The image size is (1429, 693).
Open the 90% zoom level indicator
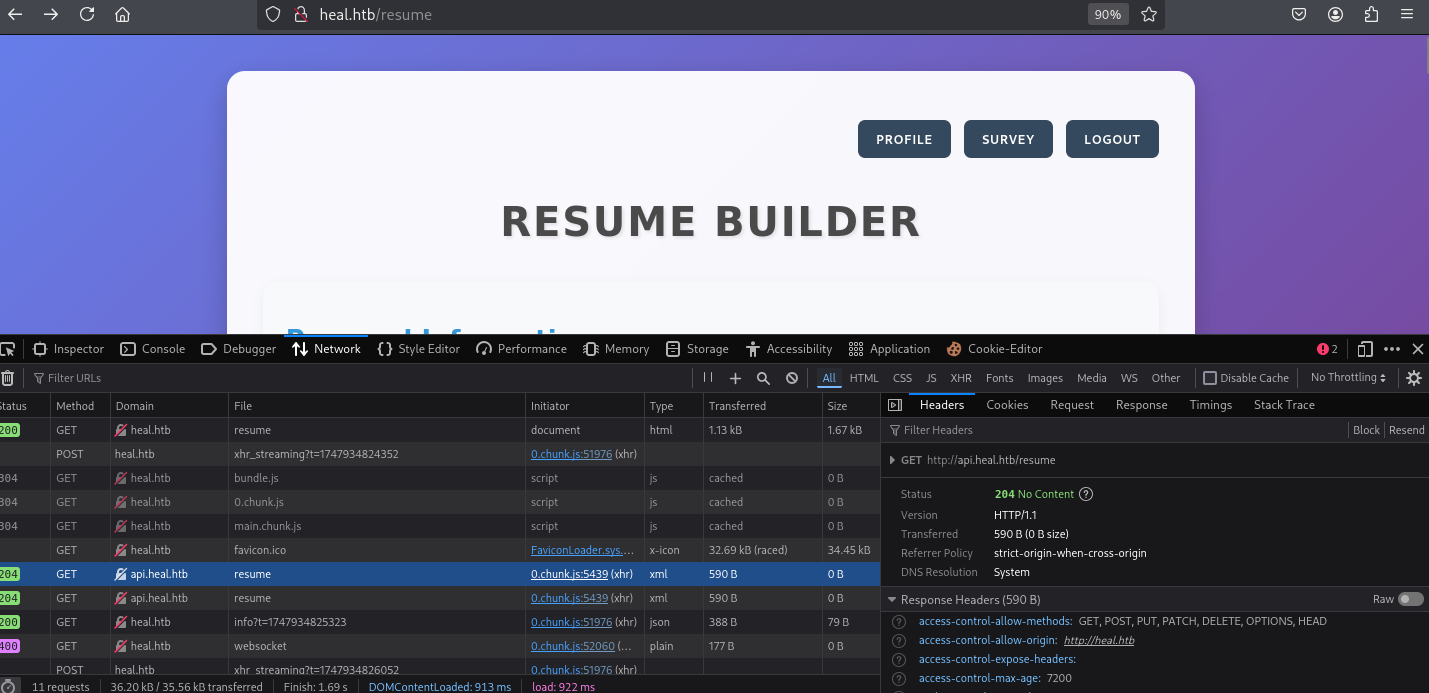[x=1107, y=15]
